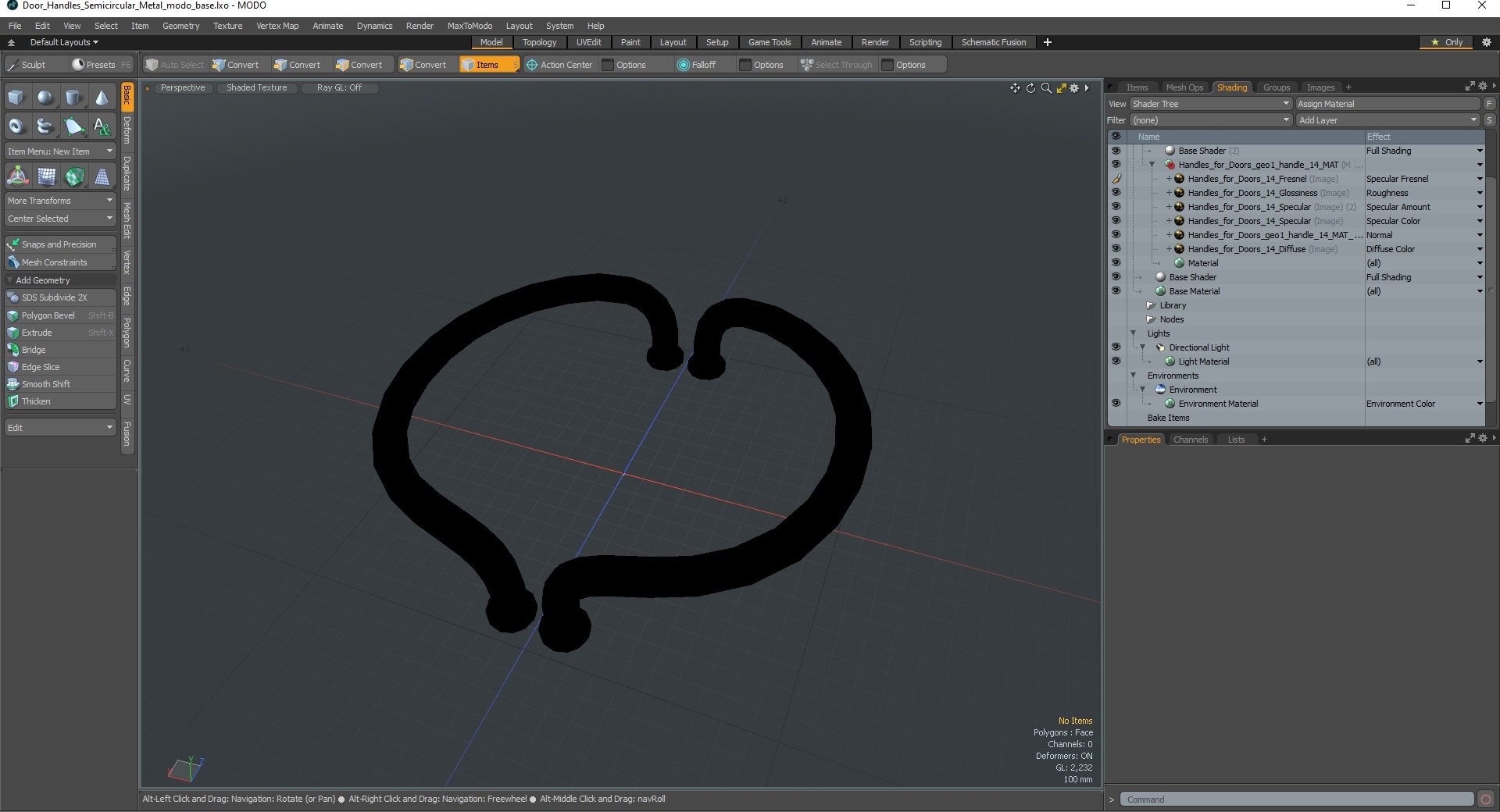Click the Presets button
Screen dimensions: 1500x812
point(100,65)
